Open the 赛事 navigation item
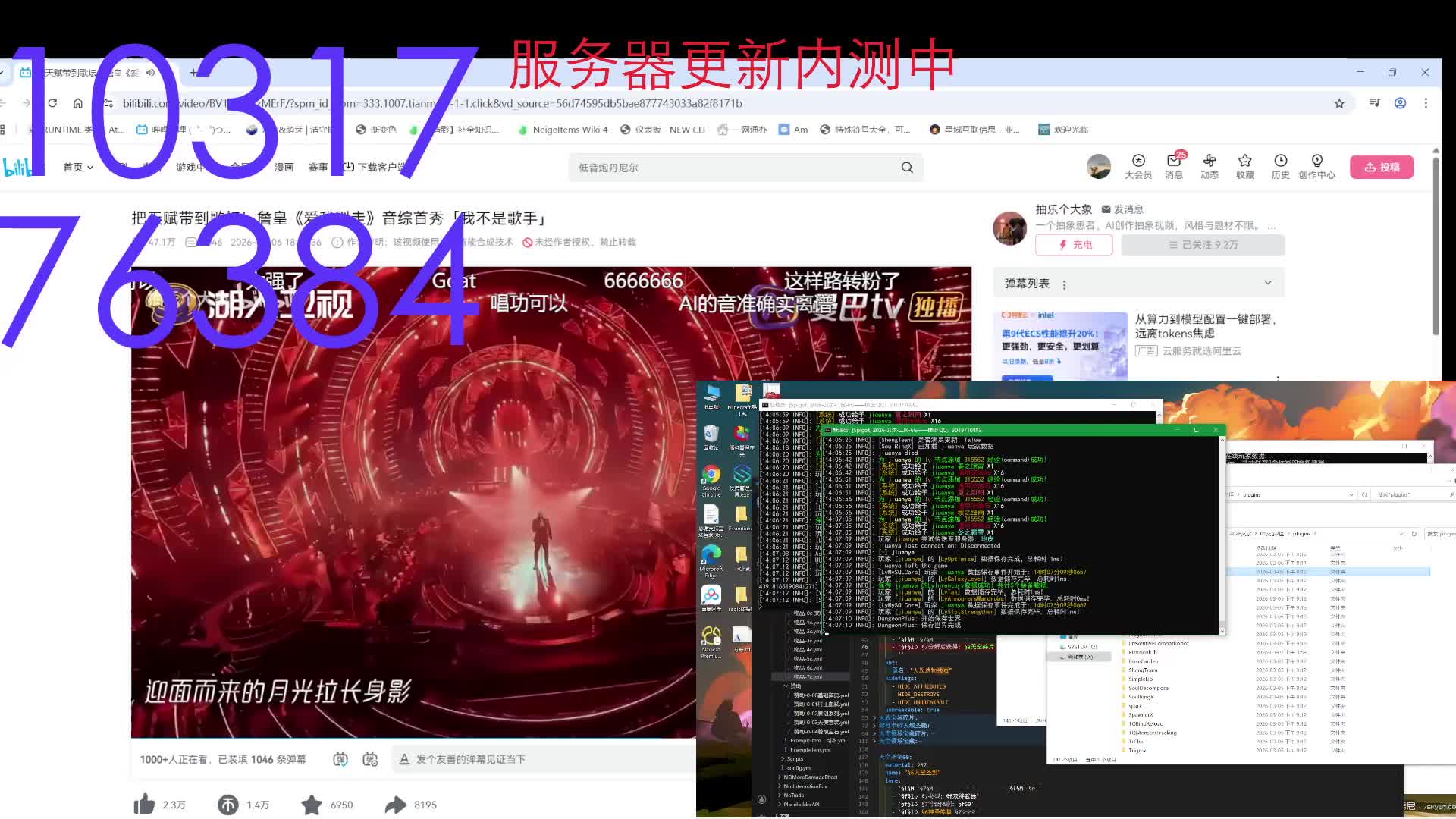1456x819 pixels. click(x=318, y=167)
